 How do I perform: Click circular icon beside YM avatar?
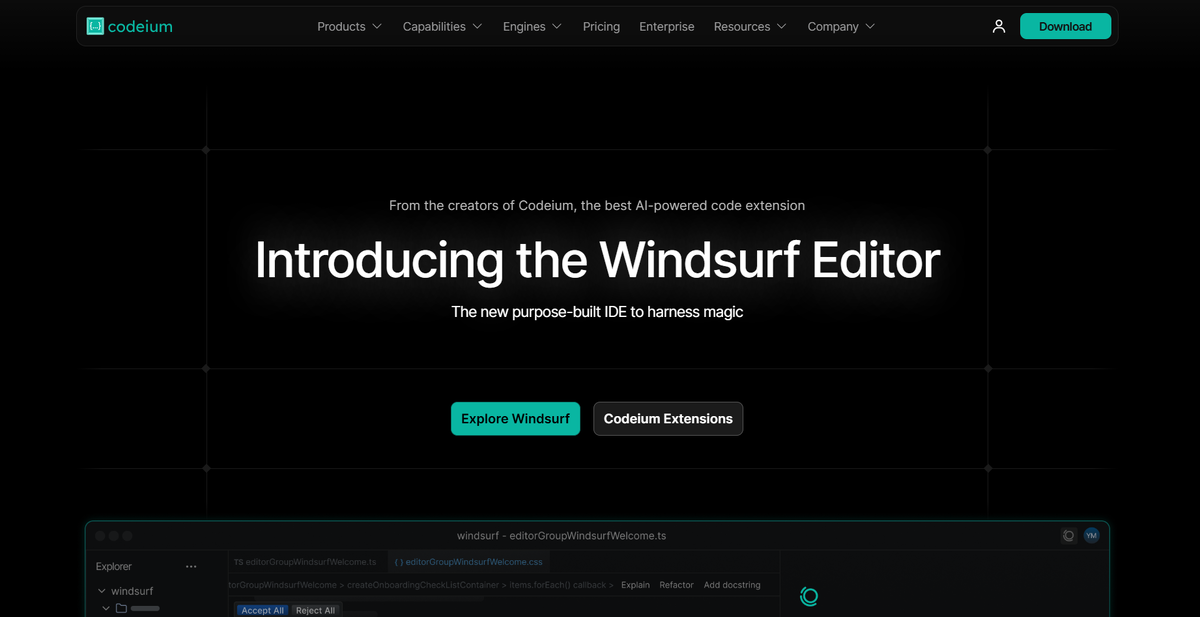tap(1068, 536)
